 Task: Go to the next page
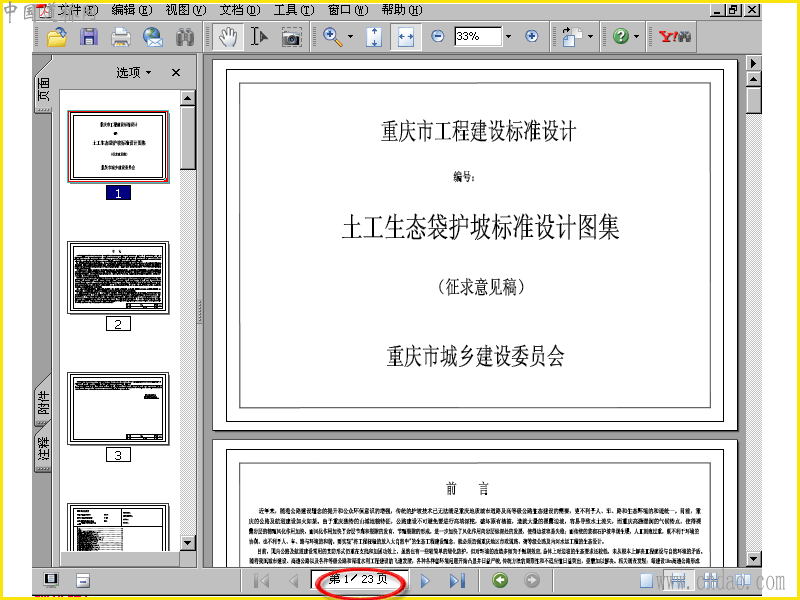coord(425,581)
